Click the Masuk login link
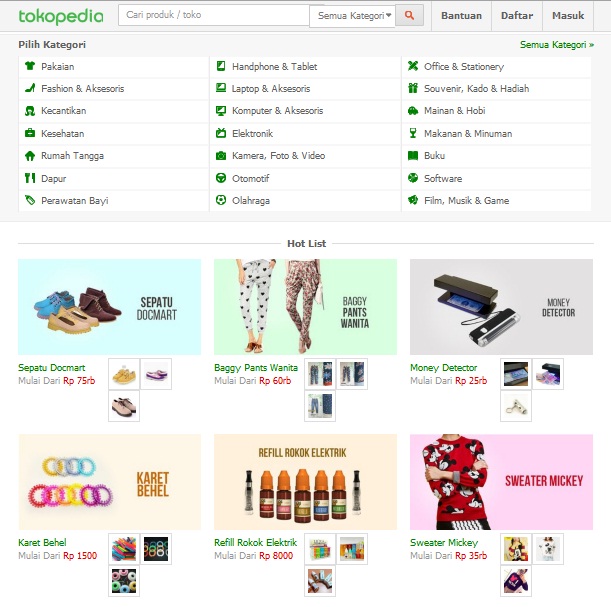This screenshot has height=607, width=611. (568, 16)
